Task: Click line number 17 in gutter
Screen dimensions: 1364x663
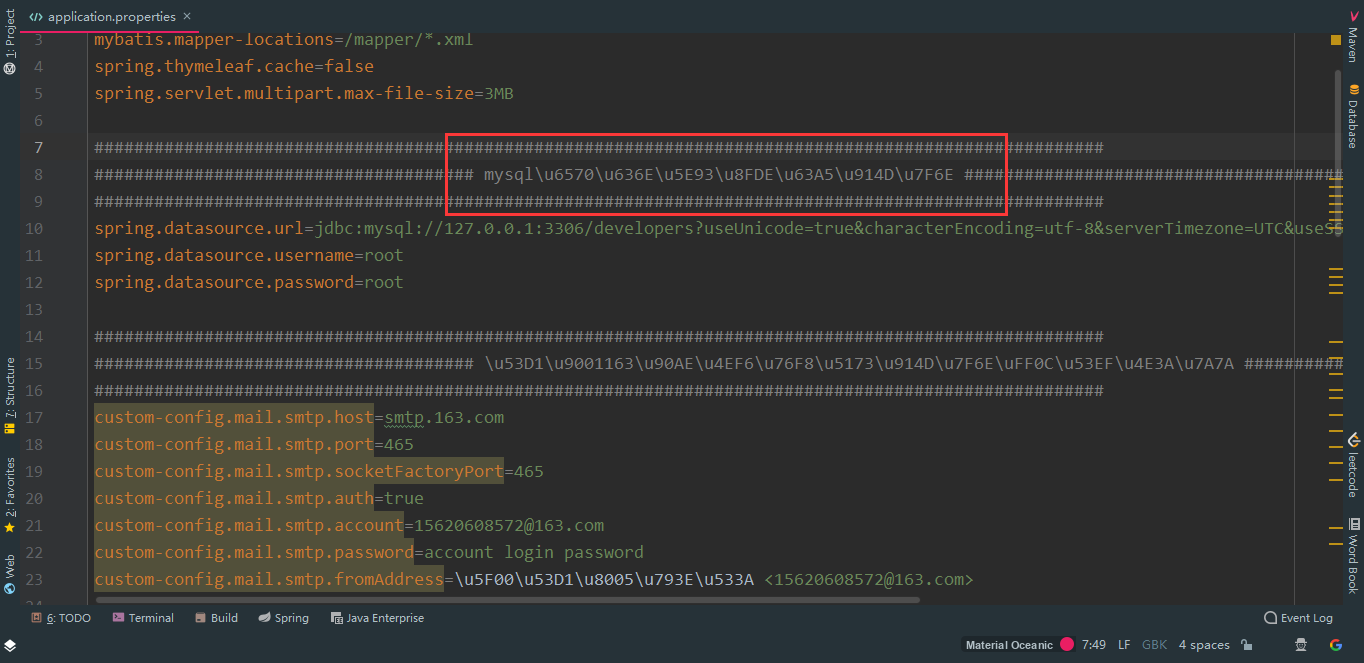Action: pyautogui.click(x=33, y=417)
